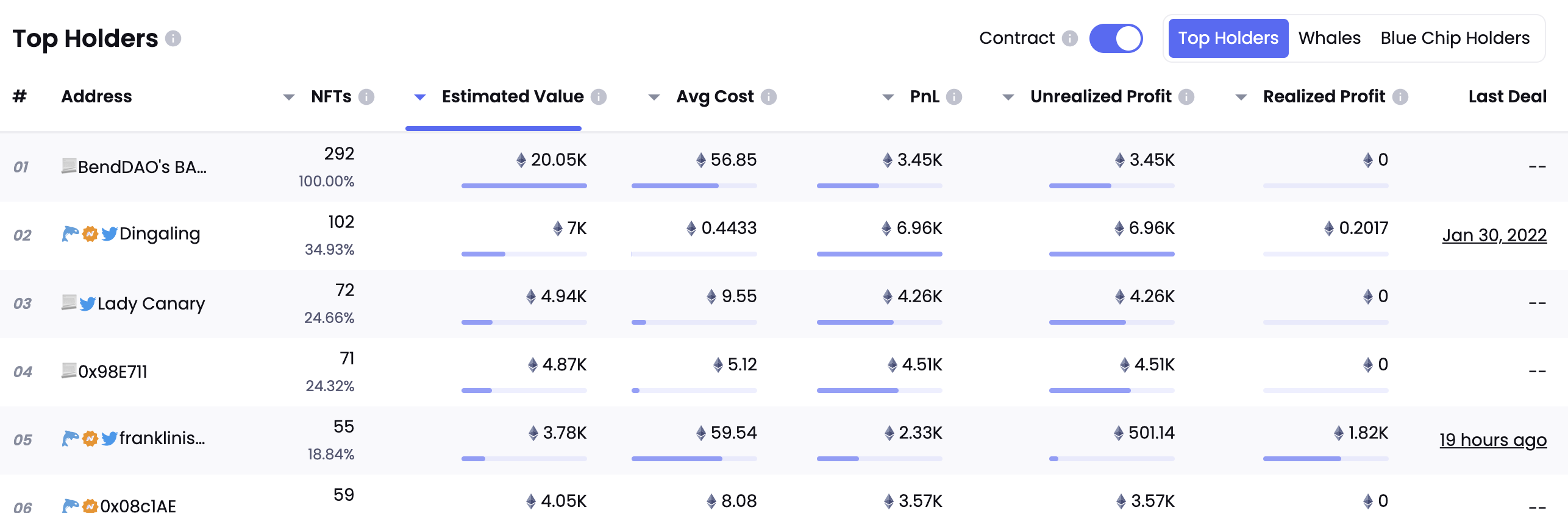1568x513 pixels.
Task: Click the orange badge icon next to 0x08c1AE
Action: point(90,506)
